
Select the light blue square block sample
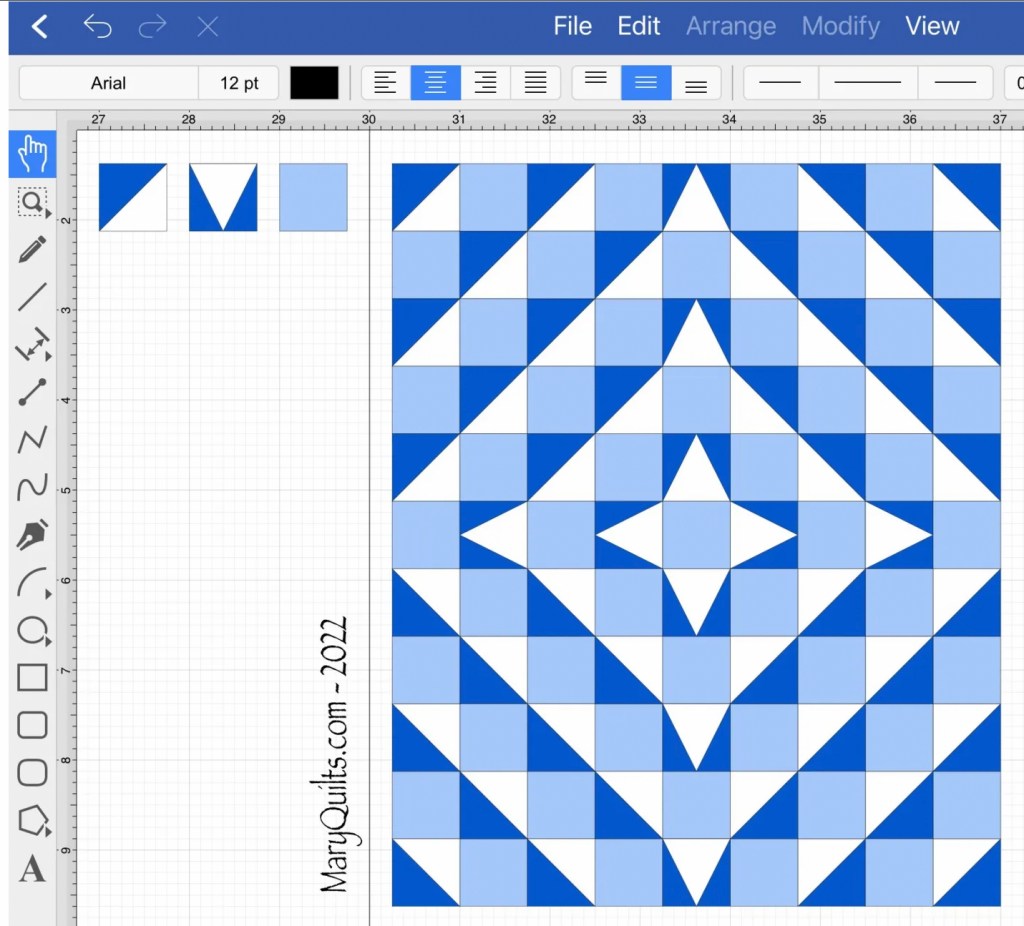(313, 197)
